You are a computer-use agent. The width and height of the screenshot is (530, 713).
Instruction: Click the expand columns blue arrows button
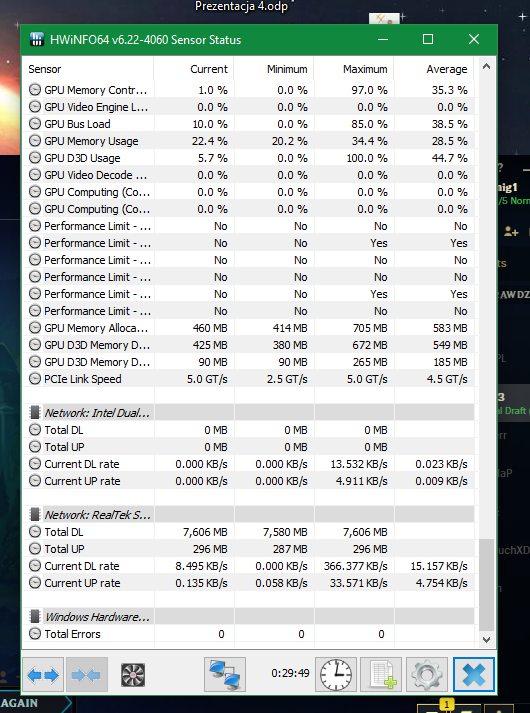pos(43,675)
